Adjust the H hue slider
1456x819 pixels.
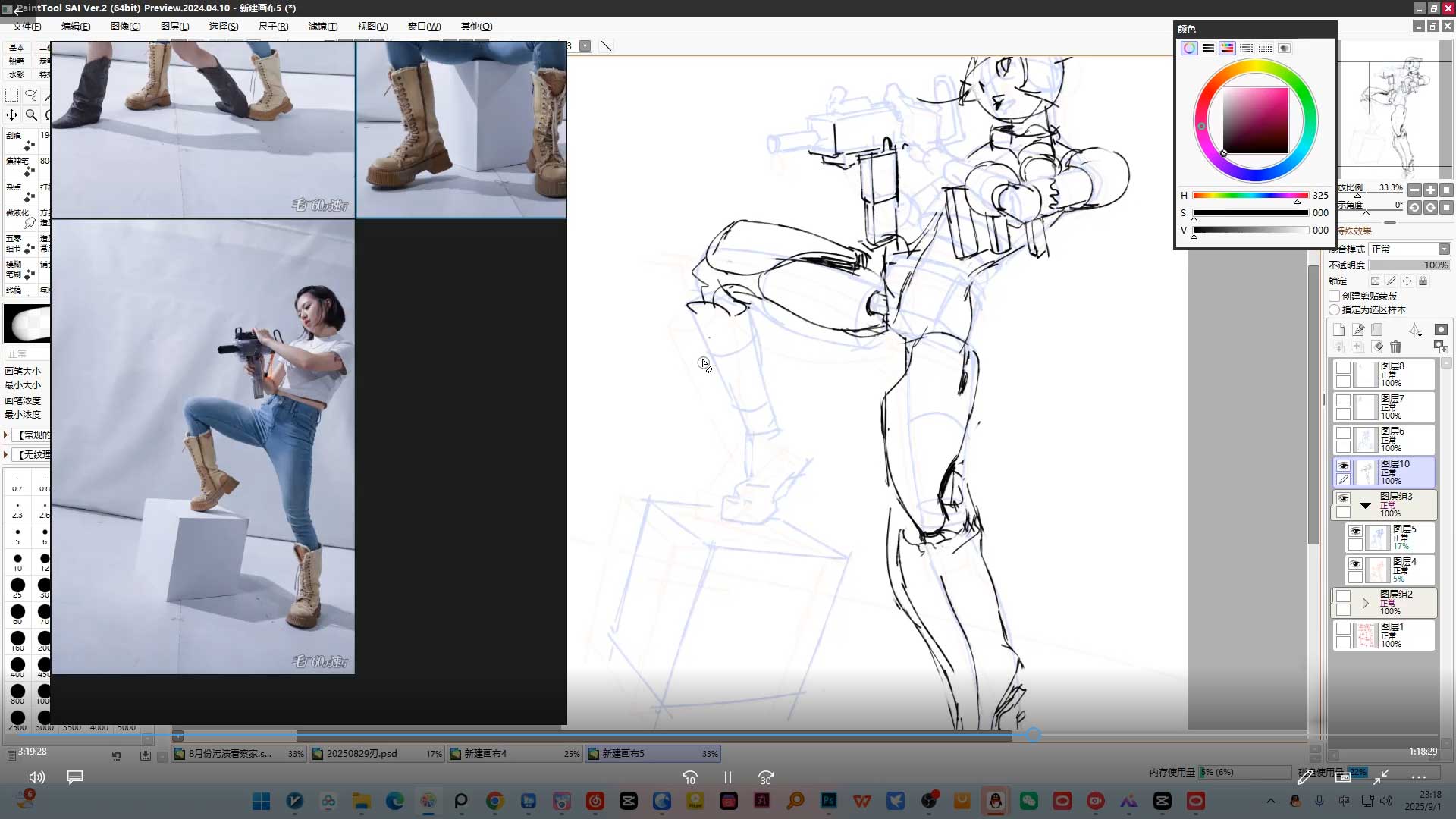click(1250, 196)
